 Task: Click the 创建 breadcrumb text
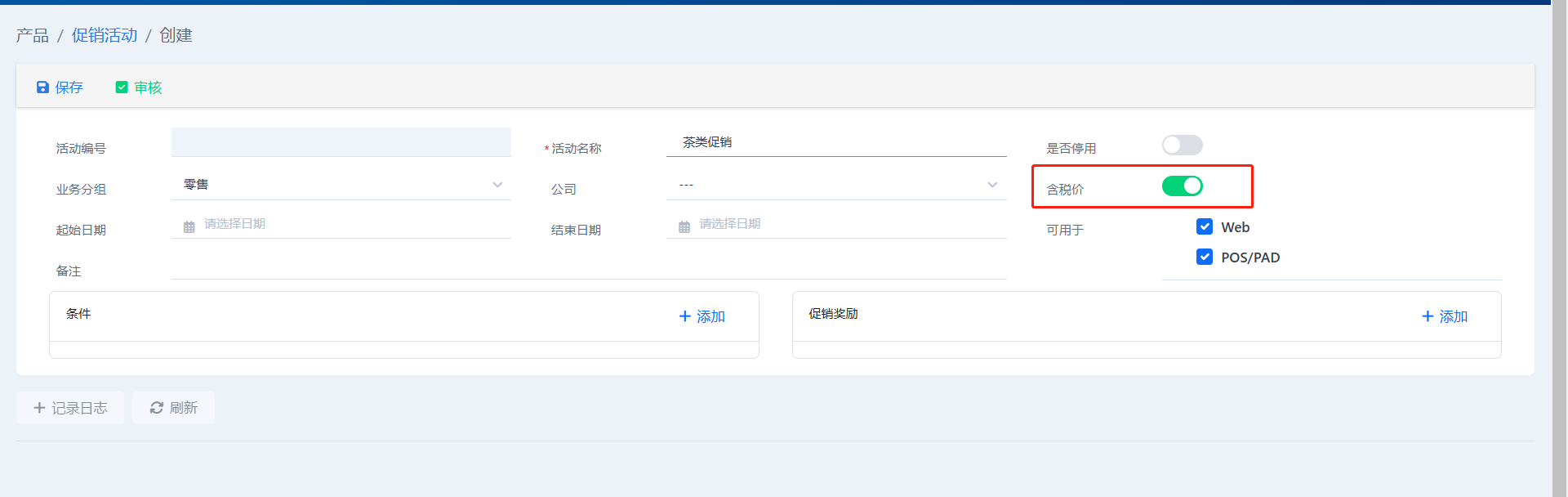coord(176,35)
